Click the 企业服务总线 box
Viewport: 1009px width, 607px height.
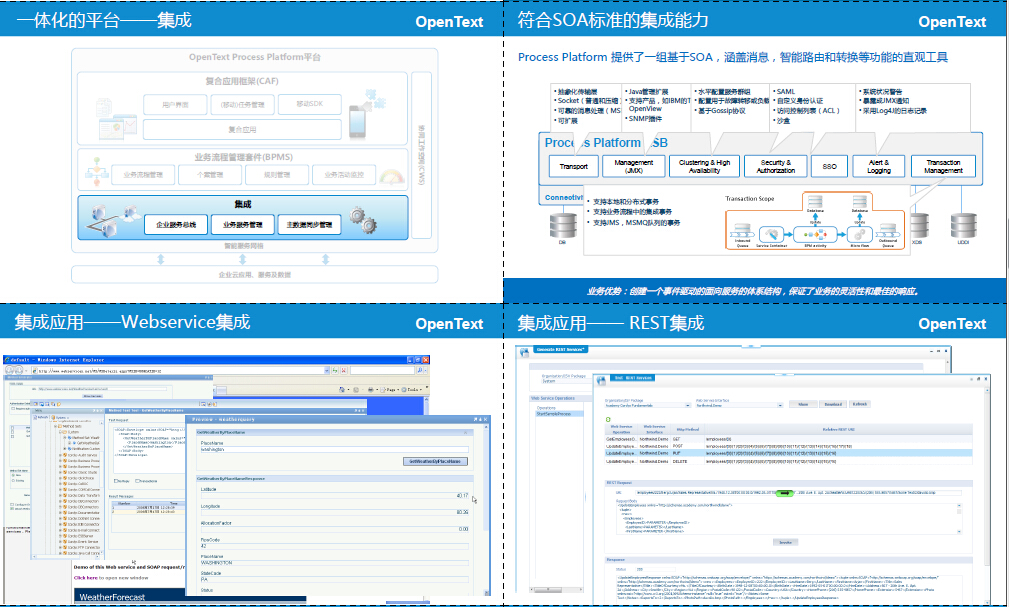tap(176, 225)
